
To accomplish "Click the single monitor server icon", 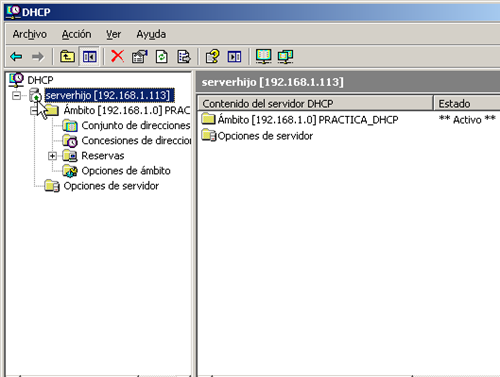I will (263, 56).
